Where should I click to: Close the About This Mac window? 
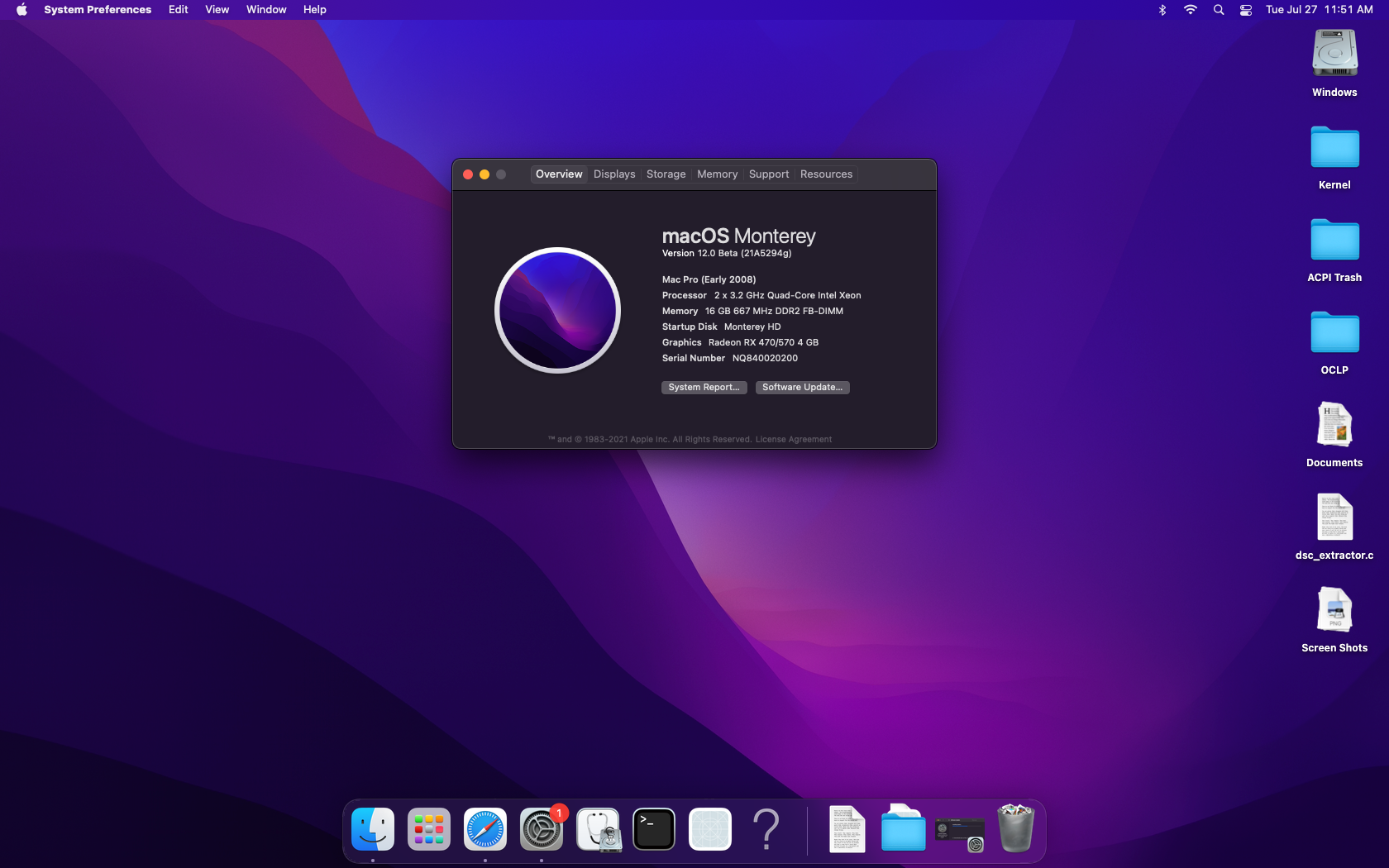468,174
